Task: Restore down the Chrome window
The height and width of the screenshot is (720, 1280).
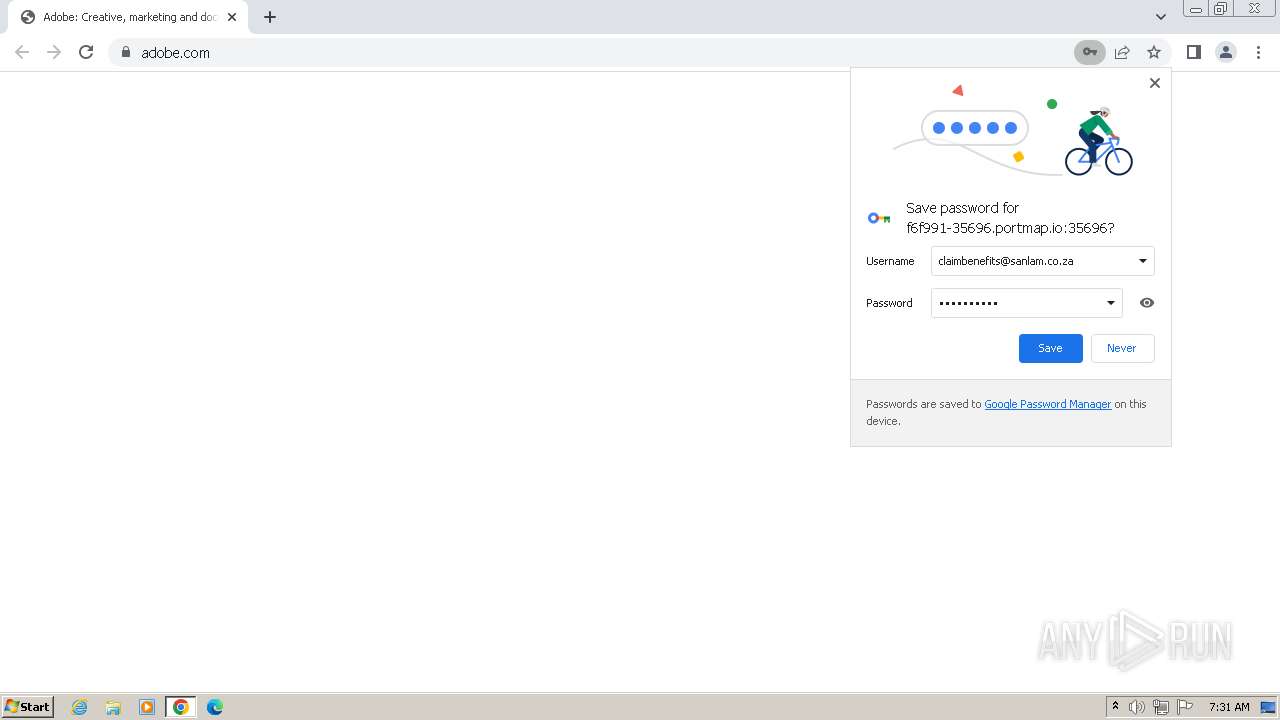Action: click(x=1221, y=9)
